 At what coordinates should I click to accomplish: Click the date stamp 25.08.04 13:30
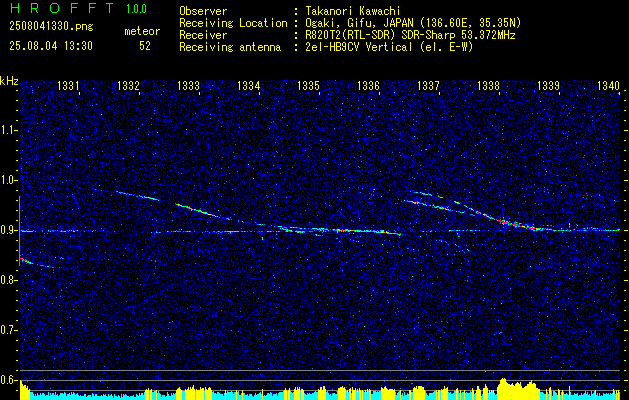(x=51, y=46)
